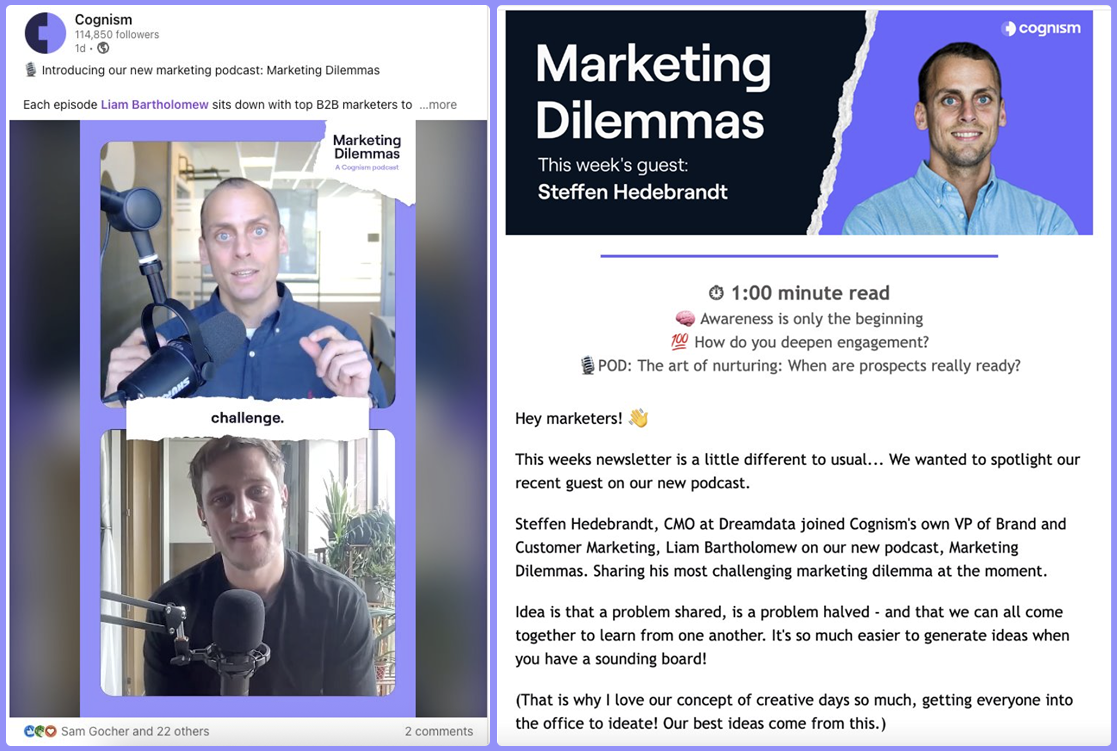
Task: Click the microphone emoji before Introducing
Action: [x=31, y=70]
